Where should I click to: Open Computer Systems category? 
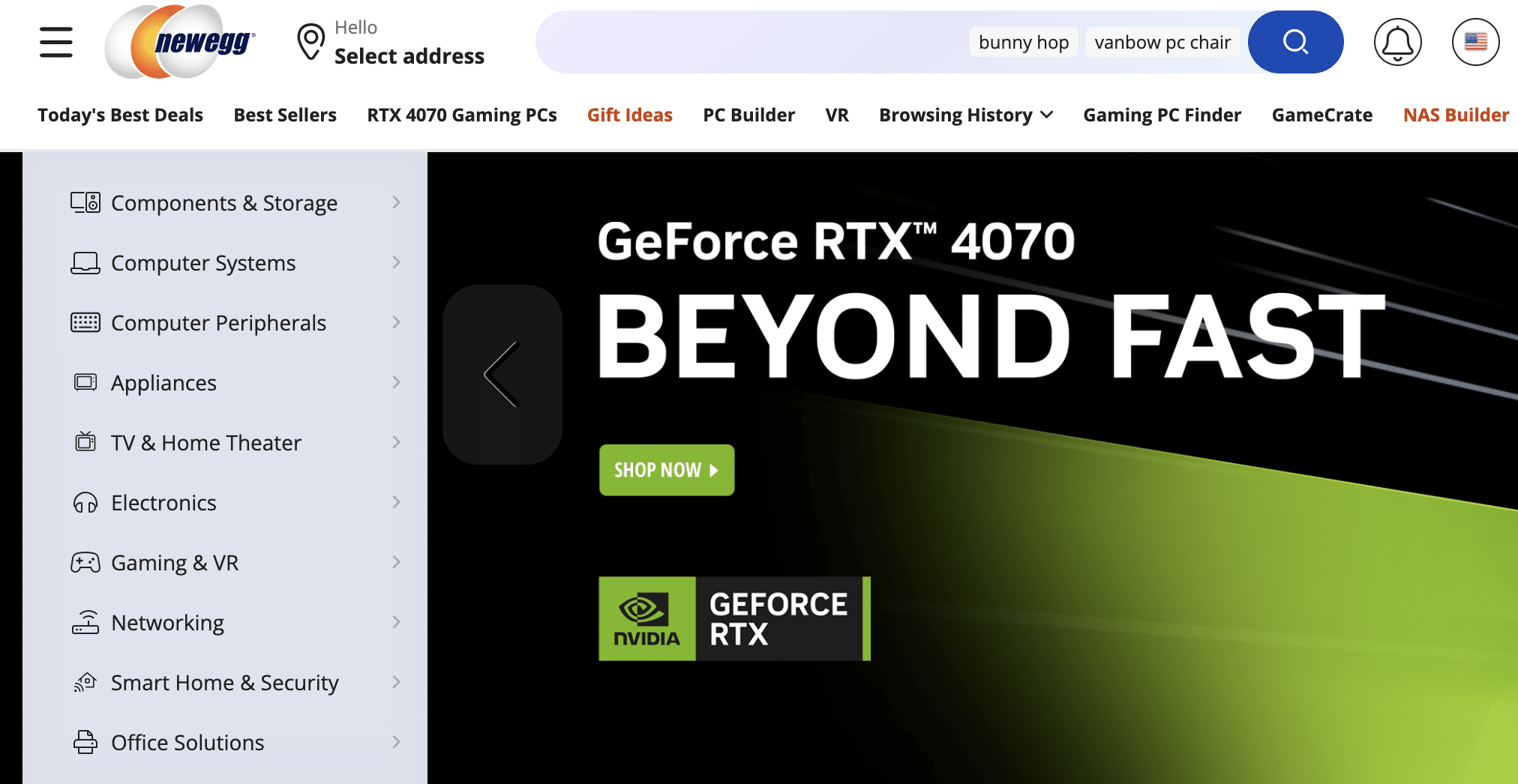225,262
